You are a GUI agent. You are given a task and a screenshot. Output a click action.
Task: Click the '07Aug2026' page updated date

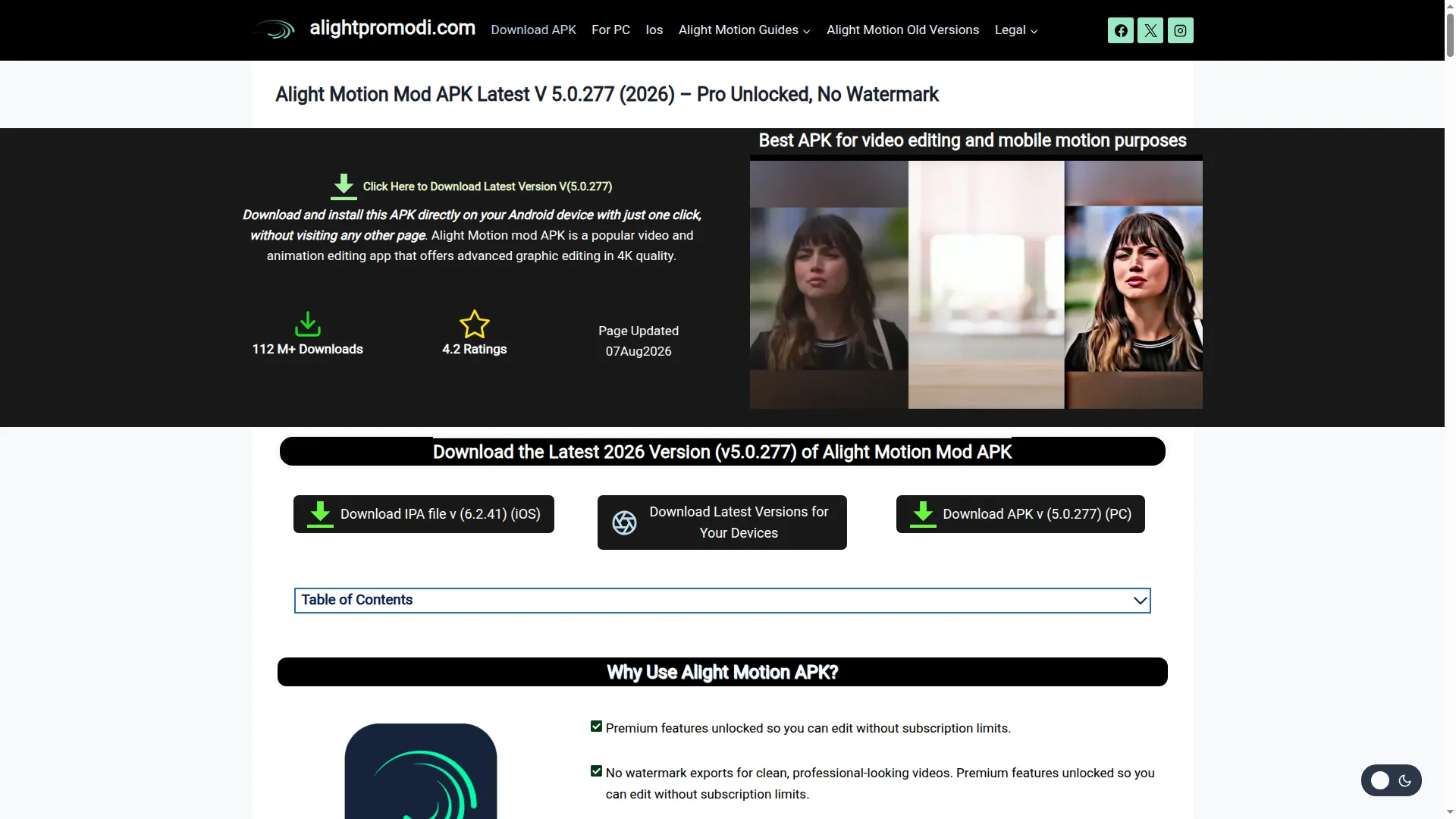click(639, 352)
